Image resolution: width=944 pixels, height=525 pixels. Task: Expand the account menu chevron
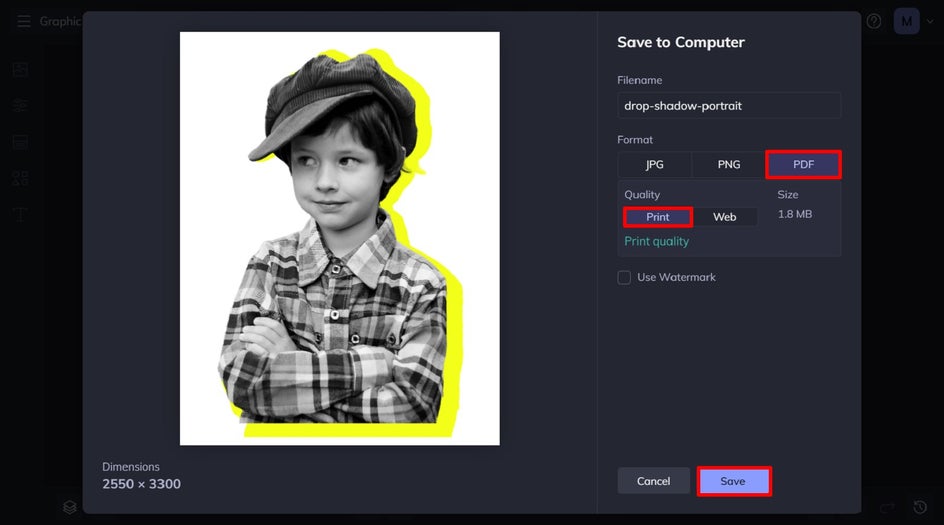(x=930, y=22)
